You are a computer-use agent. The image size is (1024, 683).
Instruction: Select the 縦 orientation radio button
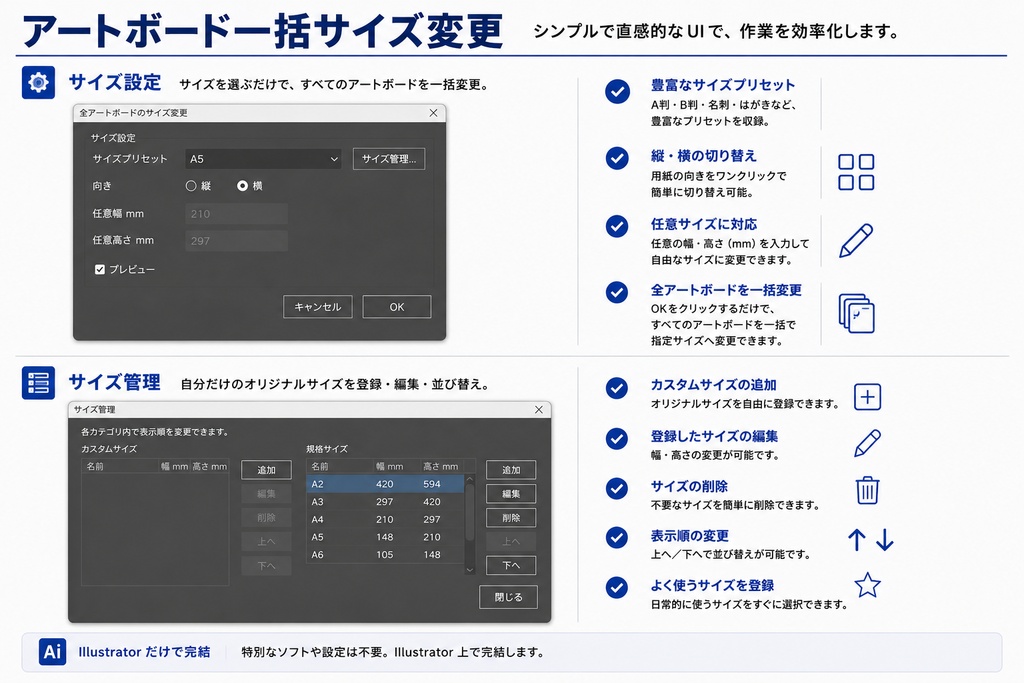coord(191,186)
